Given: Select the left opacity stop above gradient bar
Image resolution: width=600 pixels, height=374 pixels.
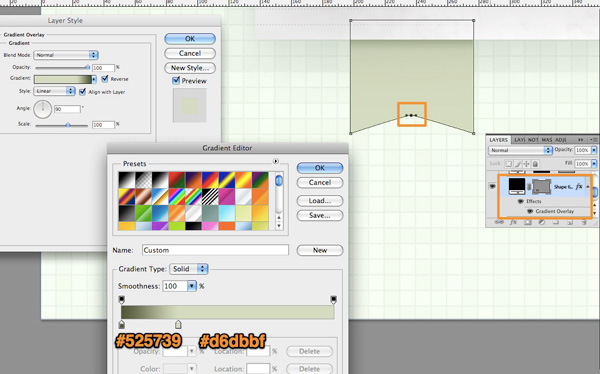Looking at the screenshot, I should (x=122, y=299).
